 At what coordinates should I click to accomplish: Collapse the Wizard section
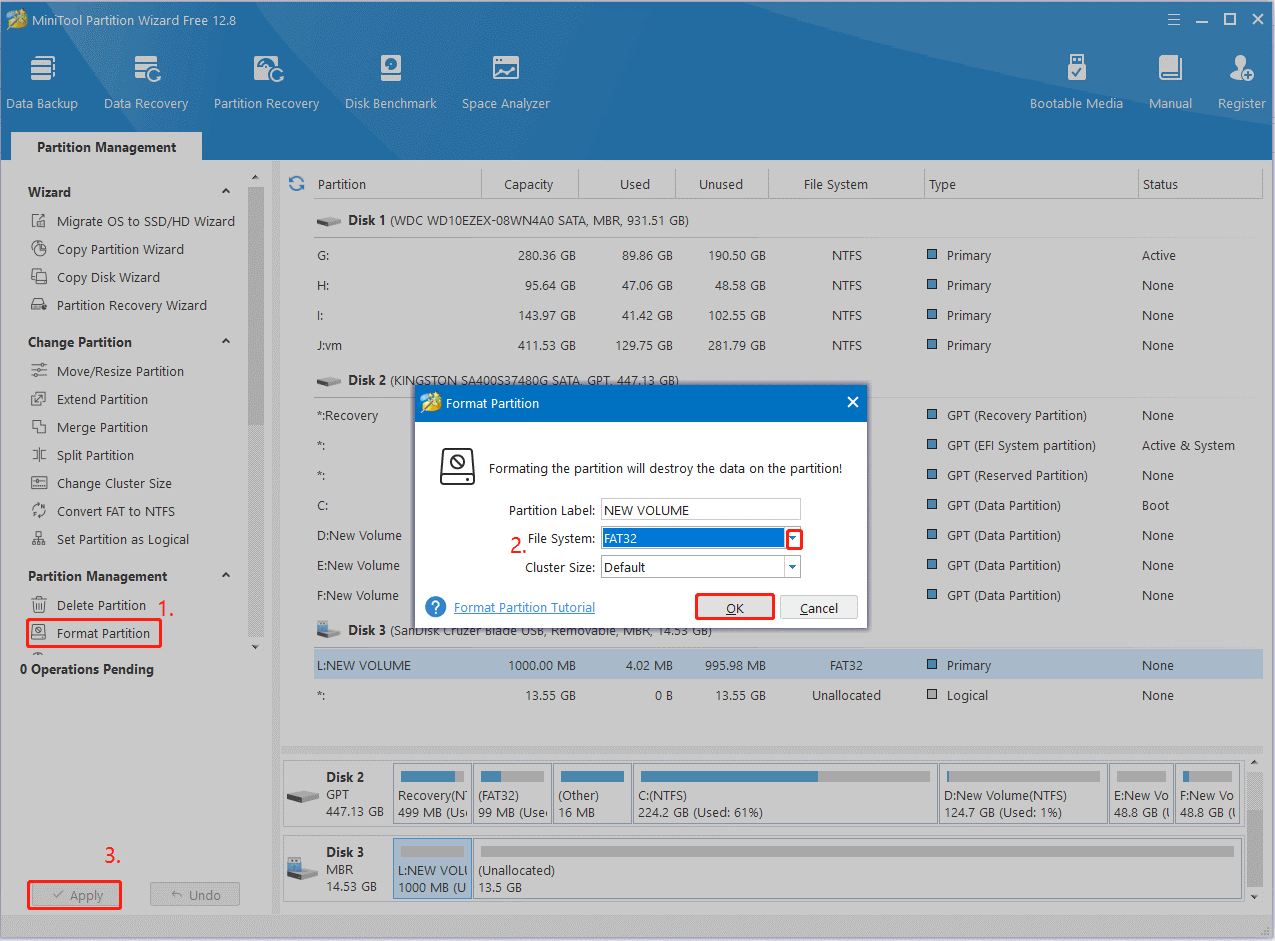[226, 192]
